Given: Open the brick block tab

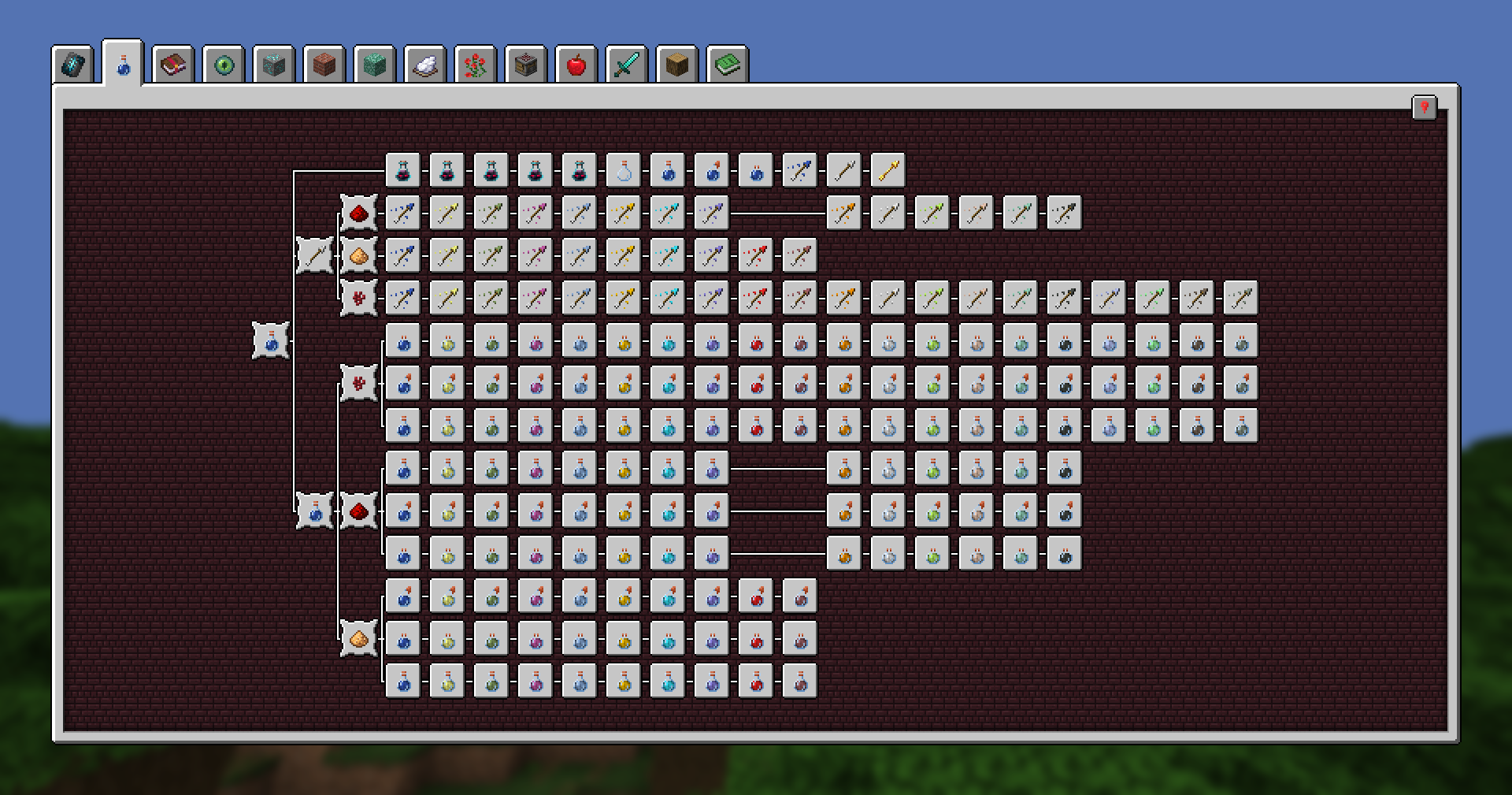Looking at the screenshot, I should click(324, 65).
